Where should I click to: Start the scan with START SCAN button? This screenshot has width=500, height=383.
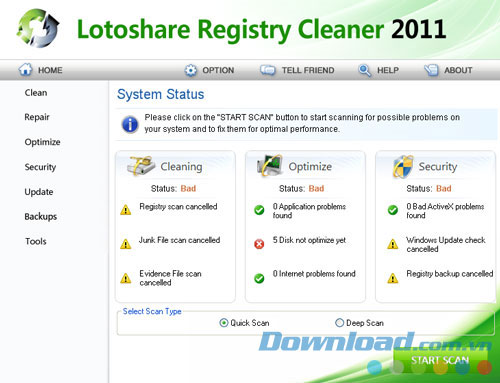[x=440, y=360]
